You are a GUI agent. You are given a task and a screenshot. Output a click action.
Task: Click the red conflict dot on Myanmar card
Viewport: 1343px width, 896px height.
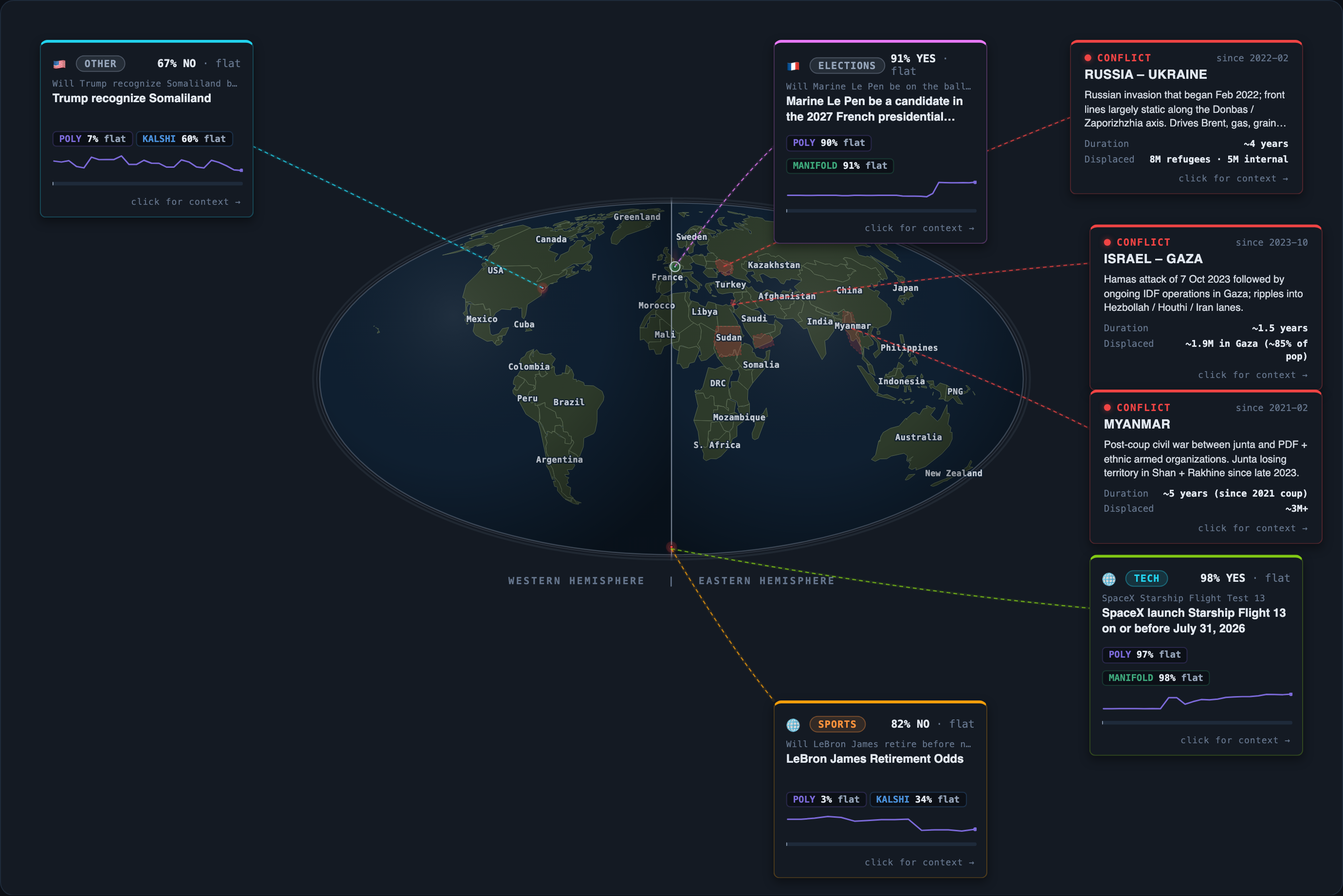(x=1107, y=408)
